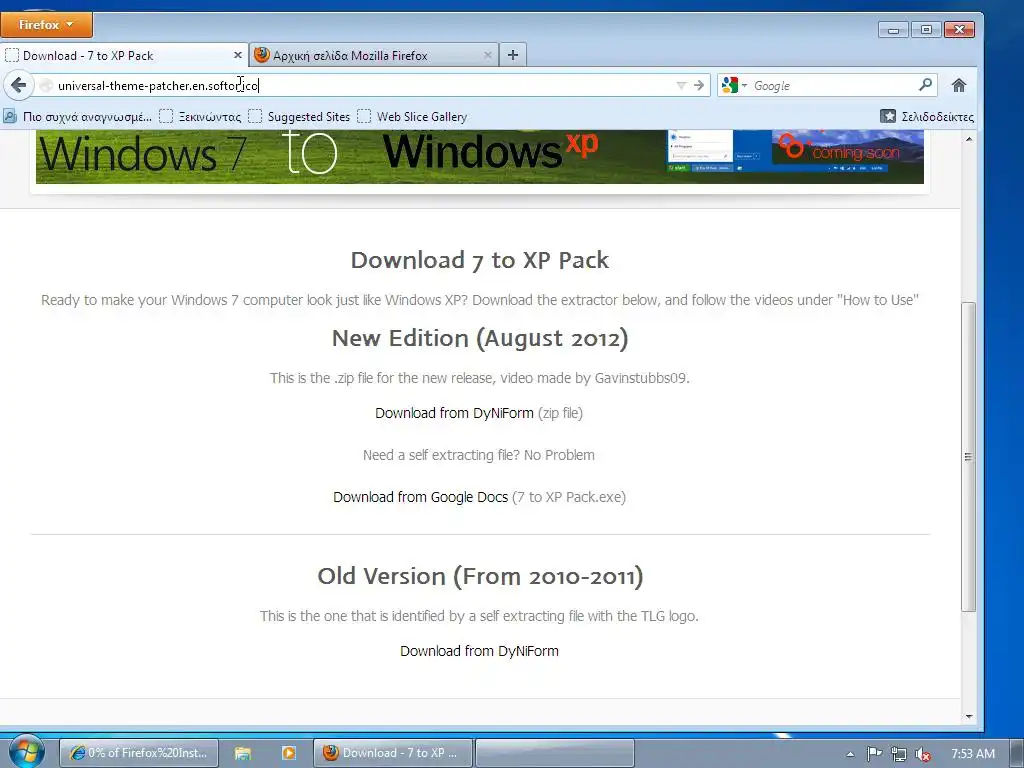The height and width of the screenshot is (768, 1024).
Task: Go to the home page via the house icon
Action: coord(959,86)
